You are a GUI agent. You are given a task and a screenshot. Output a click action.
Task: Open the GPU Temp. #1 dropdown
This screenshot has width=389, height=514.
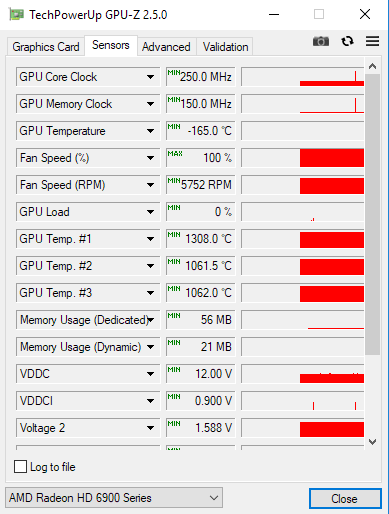[88, 239]
